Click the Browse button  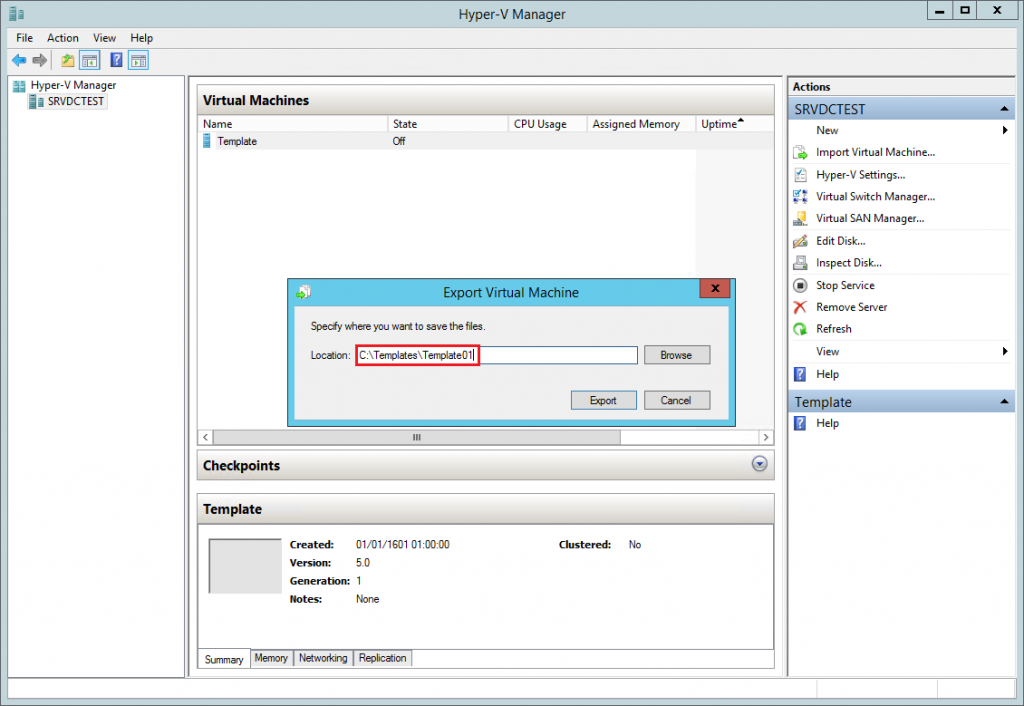point(676,354)
